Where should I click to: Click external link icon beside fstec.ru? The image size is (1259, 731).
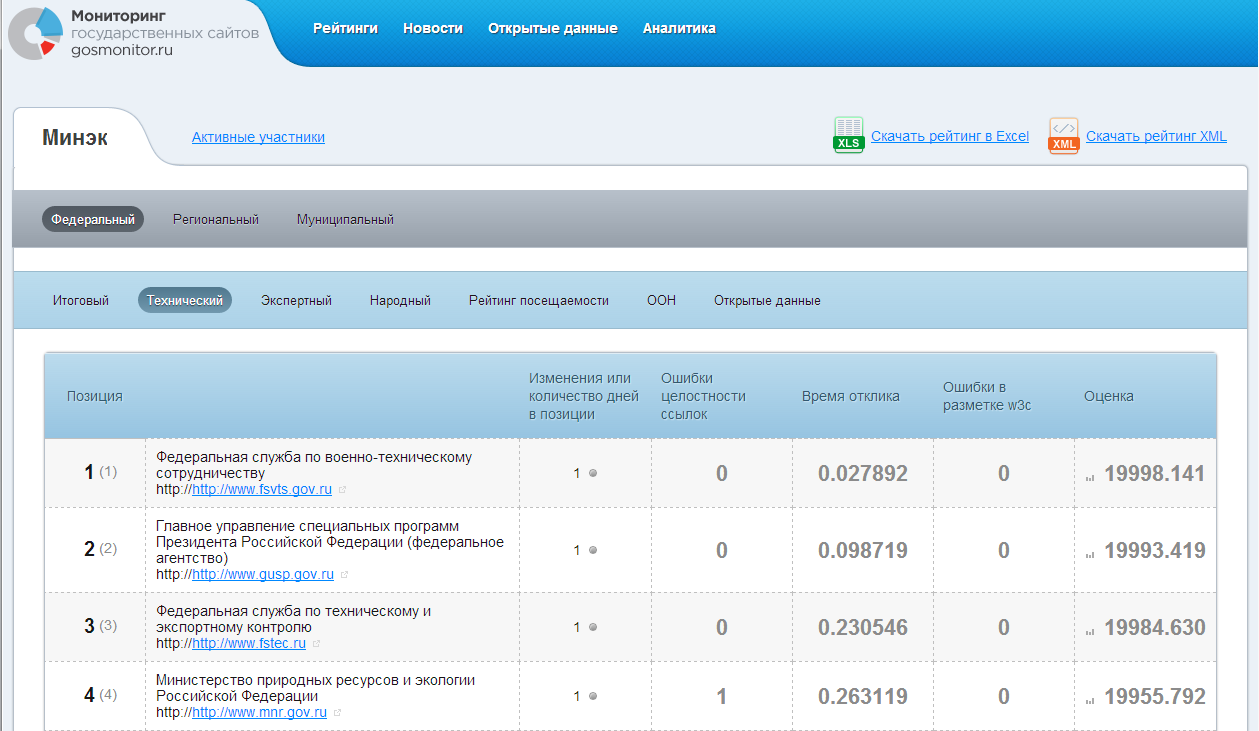pyautogui.click(x=316, y=644)
